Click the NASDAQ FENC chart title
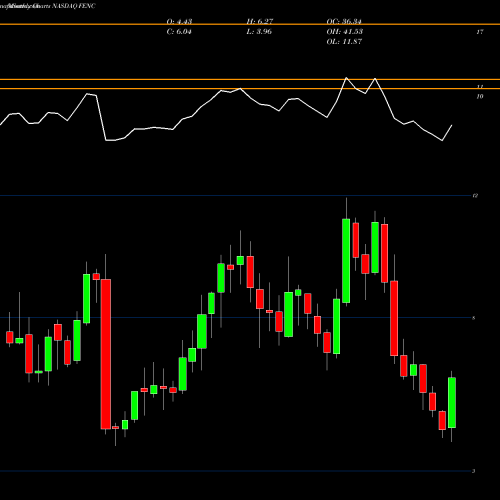500x500 pixels. pyautogui.click(x=74, y=6)
